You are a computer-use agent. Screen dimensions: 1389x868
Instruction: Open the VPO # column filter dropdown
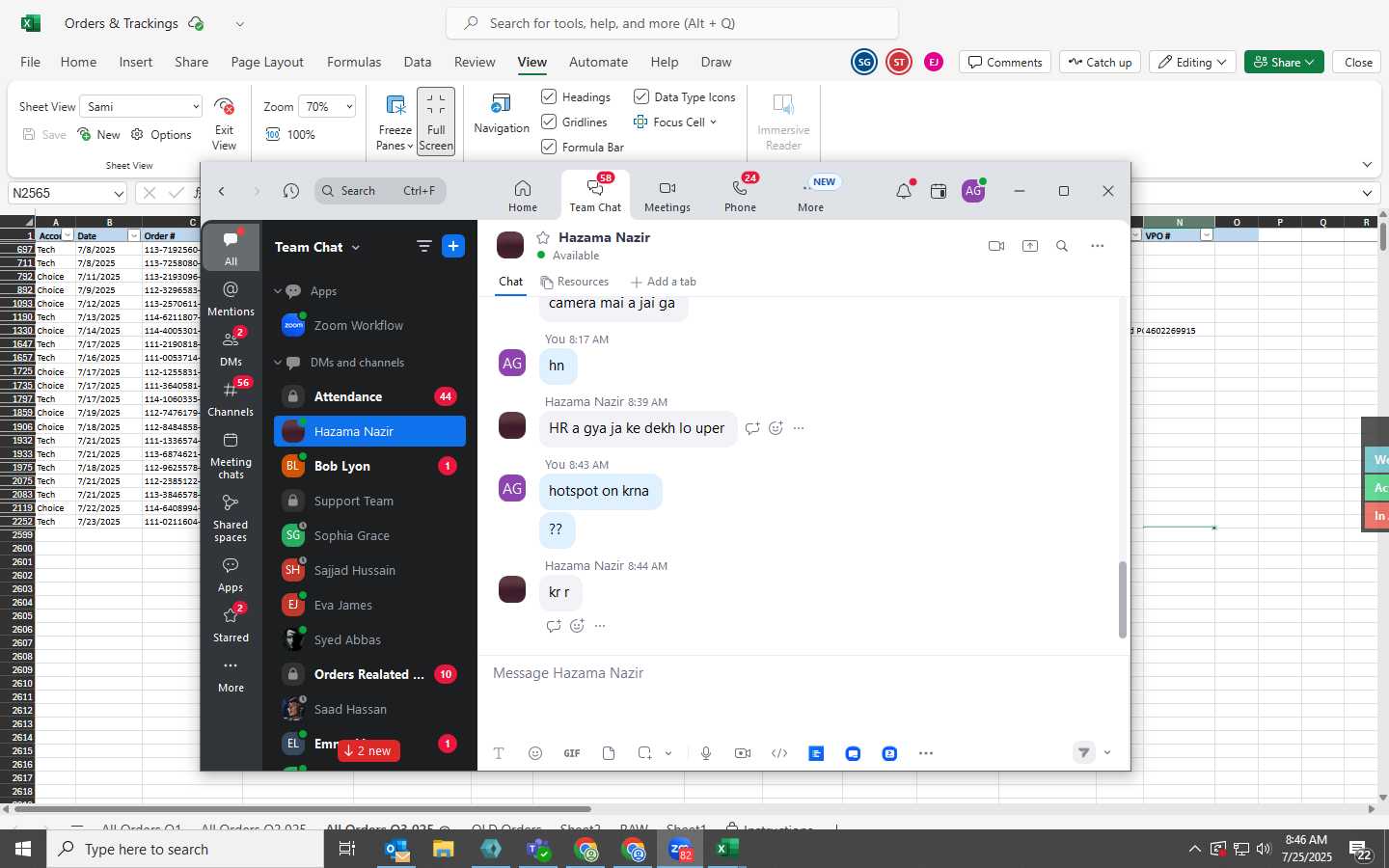pos(1206,235)
